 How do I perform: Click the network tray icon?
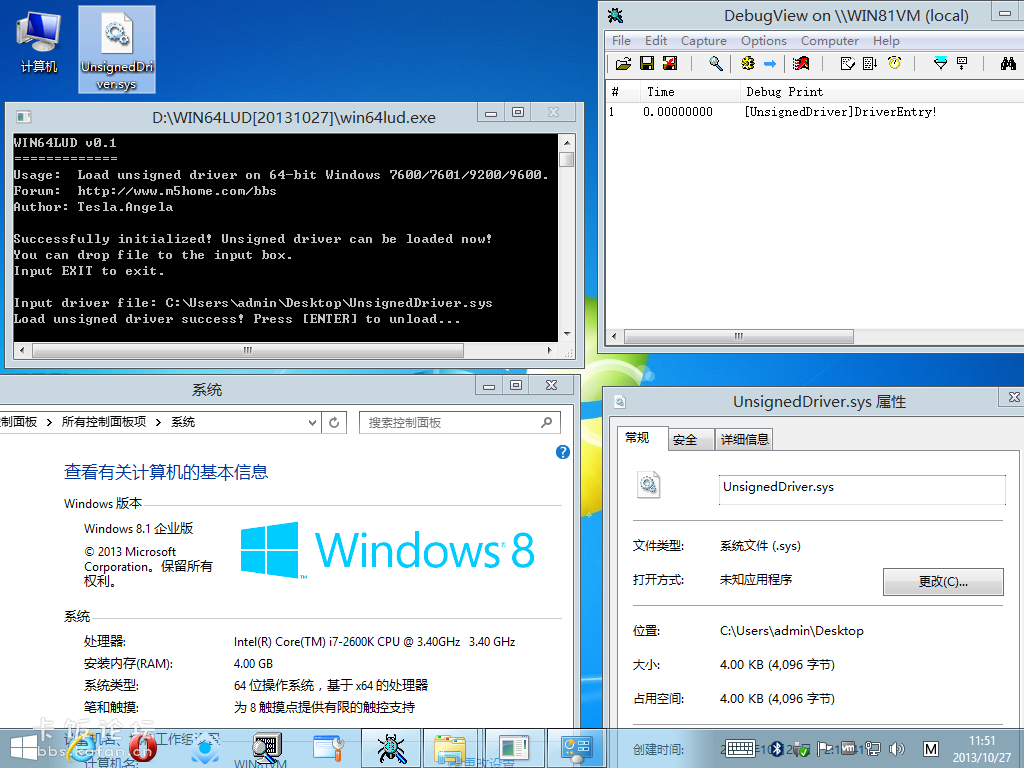(x=872, y=748)
